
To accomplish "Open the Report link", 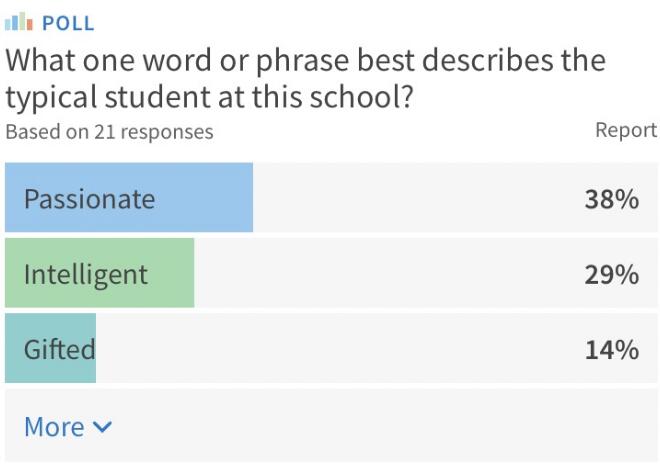I will click(626, 130).
